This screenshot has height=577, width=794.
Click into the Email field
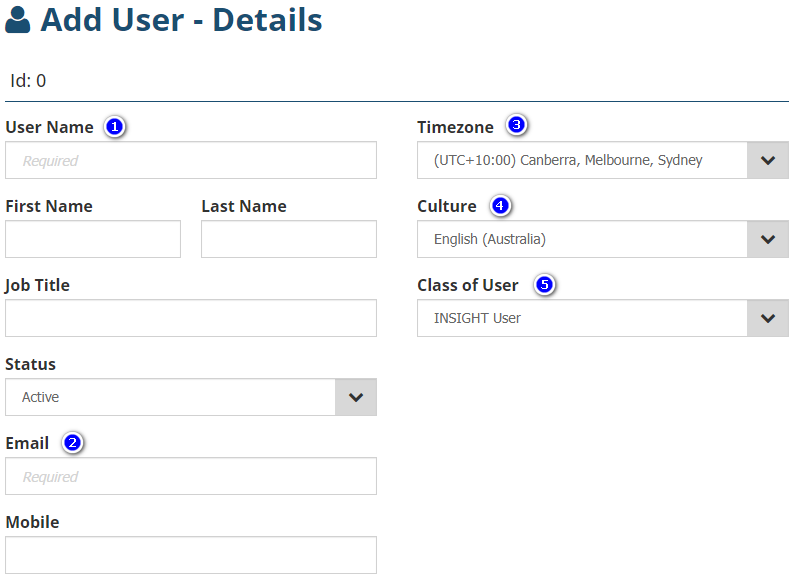click(190, 476)
